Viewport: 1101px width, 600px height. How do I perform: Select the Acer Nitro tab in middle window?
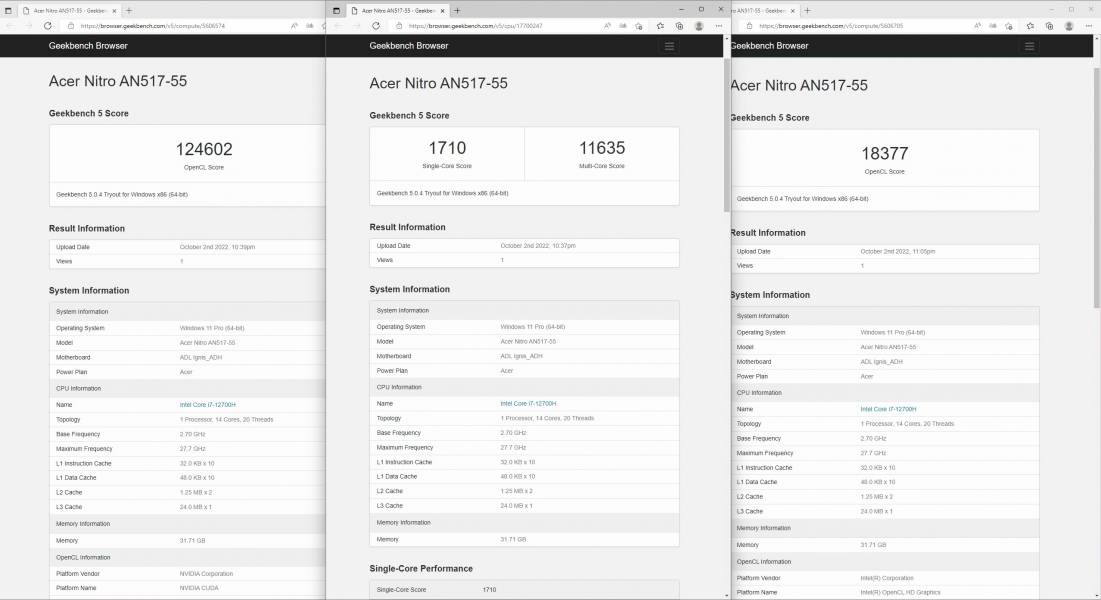pyautogui.click(x=398, y=11)
